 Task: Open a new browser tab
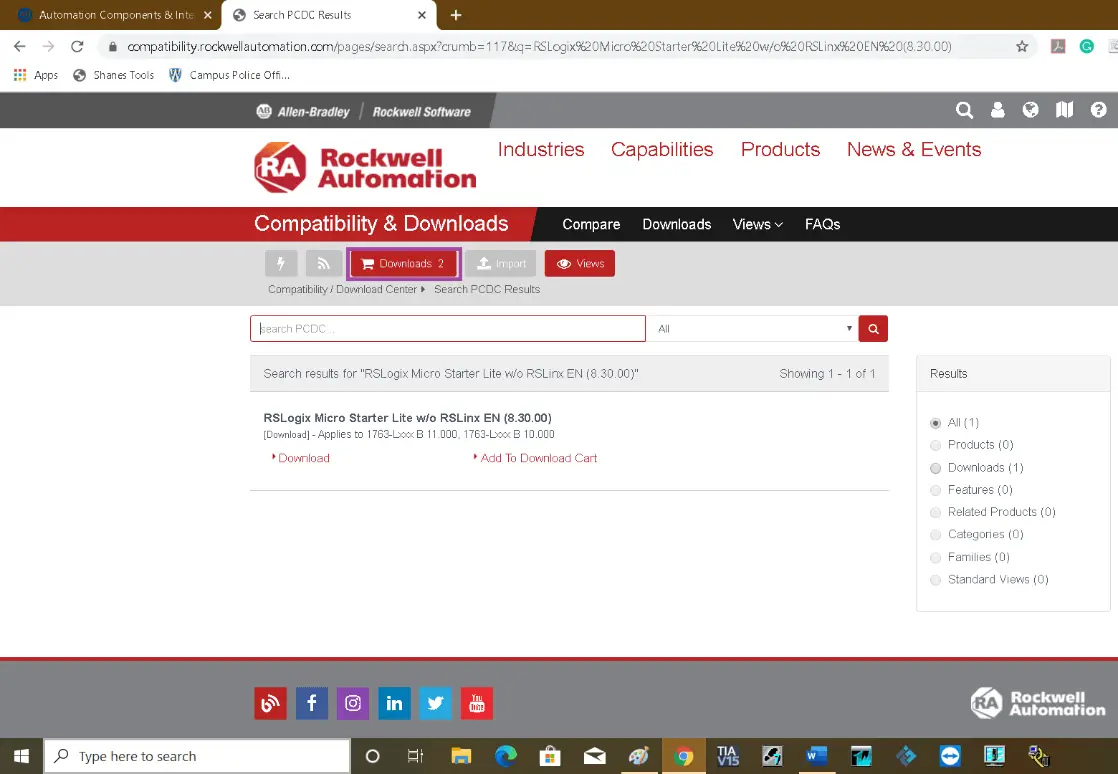pyautogui.click(x=456, y=15)
